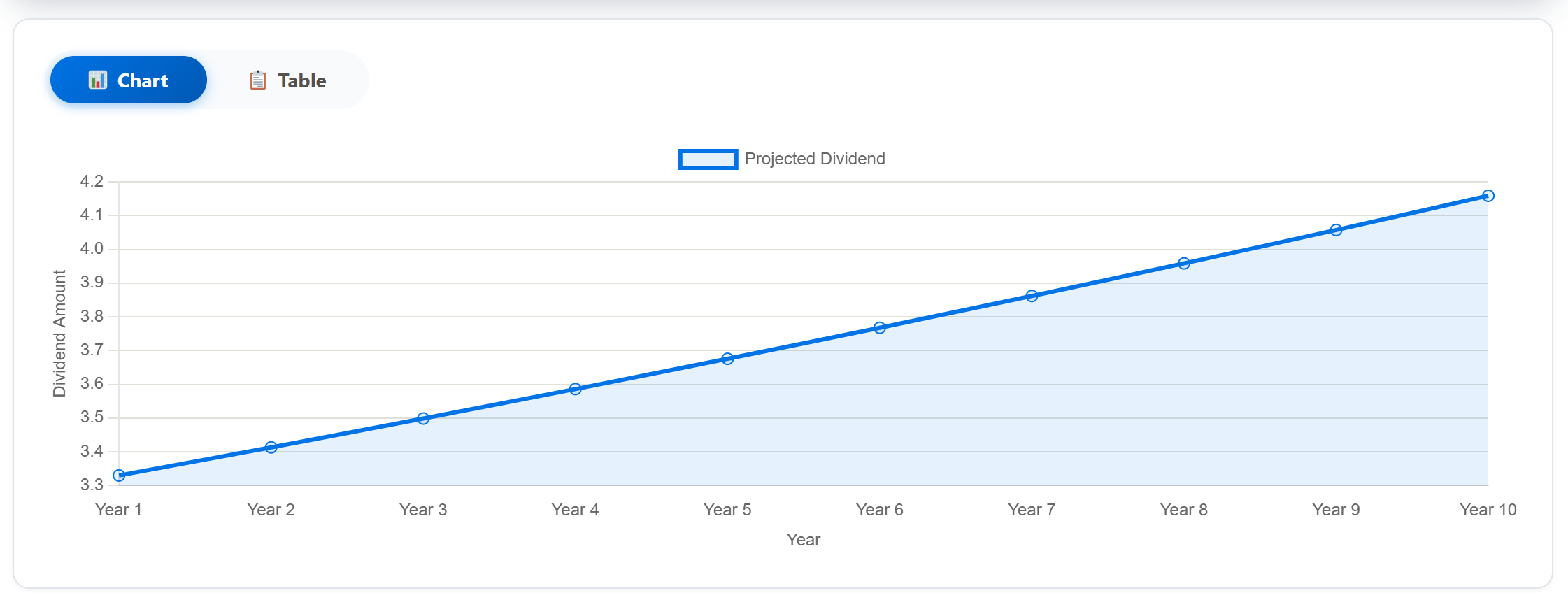
Task: Select the Year 5 data point
Action: [x=727, y=359]
